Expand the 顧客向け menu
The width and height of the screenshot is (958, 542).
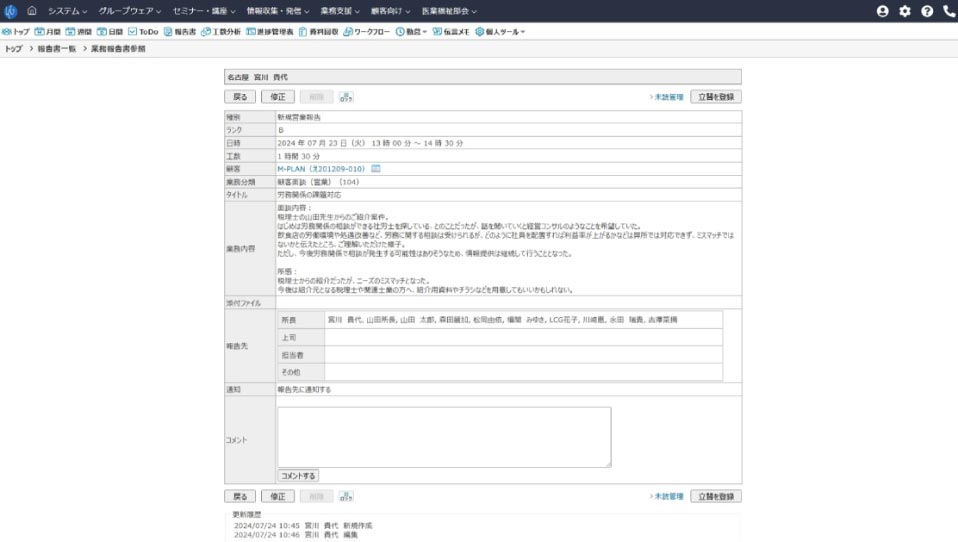(390, 11)
